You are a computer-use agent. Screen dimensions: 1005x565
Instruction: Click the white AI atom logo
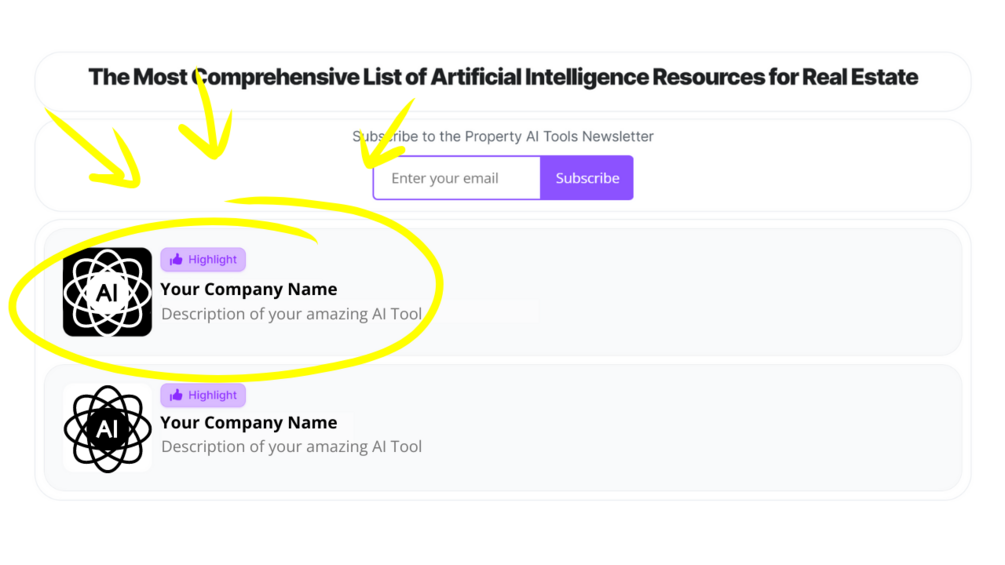coord(107,428)
